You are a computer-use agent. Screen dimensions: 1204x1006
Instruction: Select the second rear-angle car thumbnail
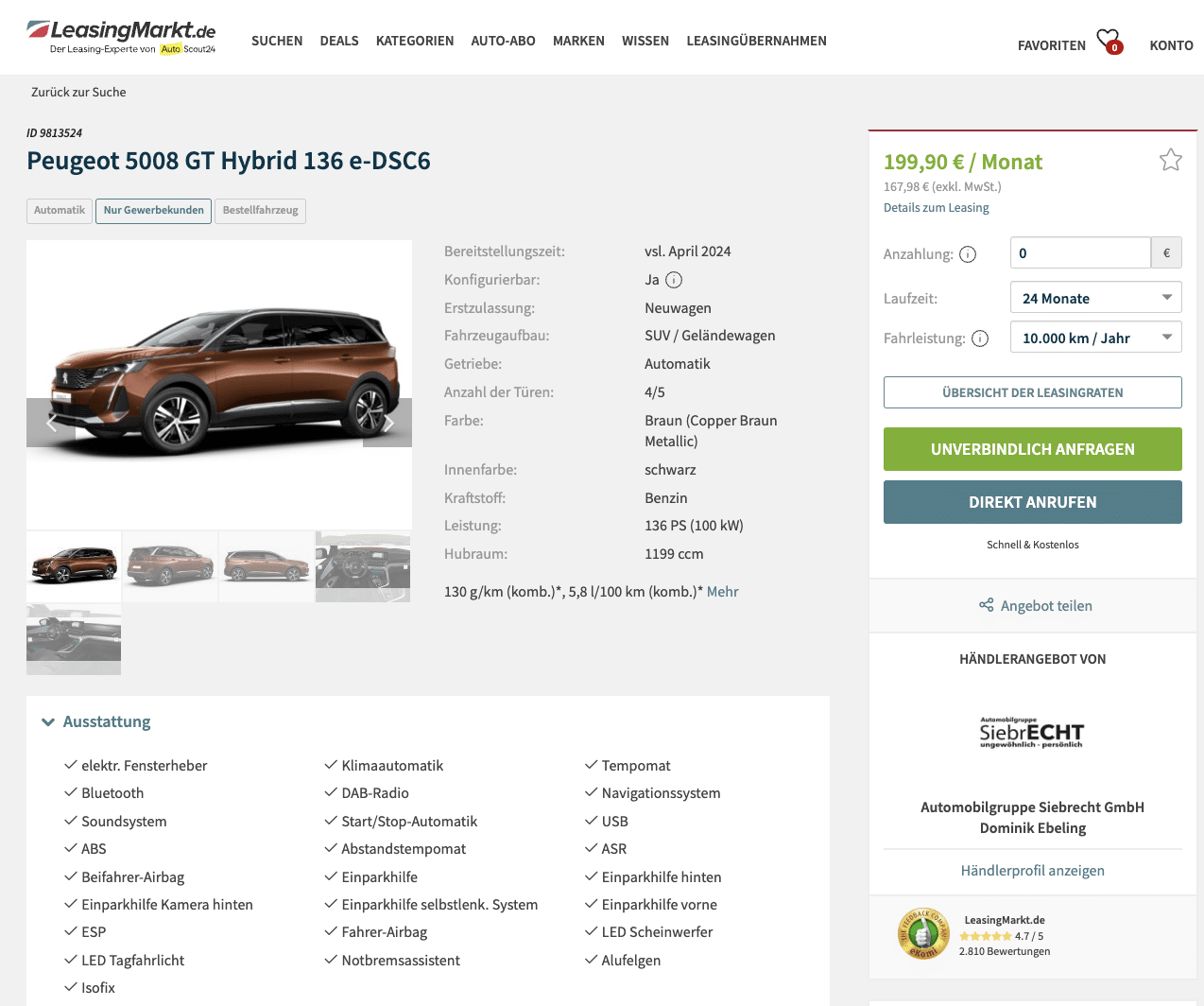pyautogui.click(x=170, y=566)
